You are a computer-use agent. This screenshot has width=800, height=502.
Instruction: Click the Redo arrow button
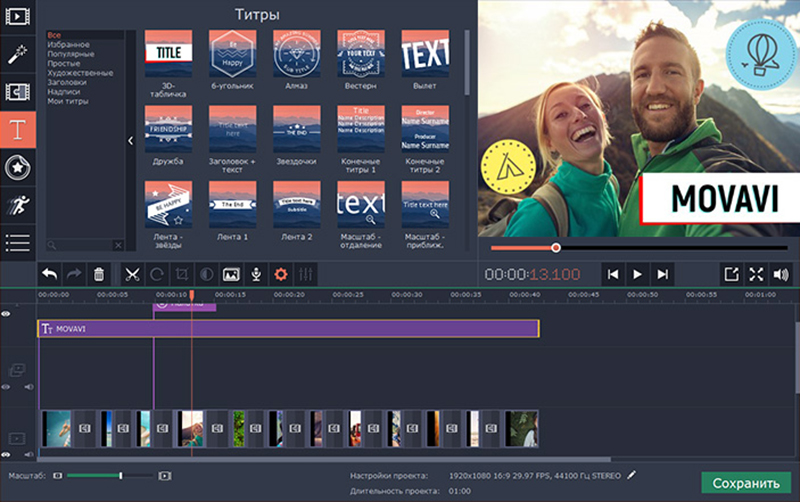(74, 274)
